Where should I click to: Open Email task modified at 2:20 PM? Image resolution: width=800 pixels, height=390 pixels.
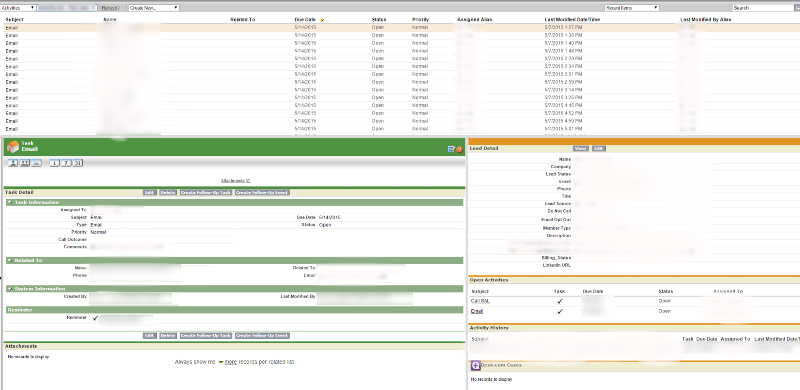coord(12,59)
